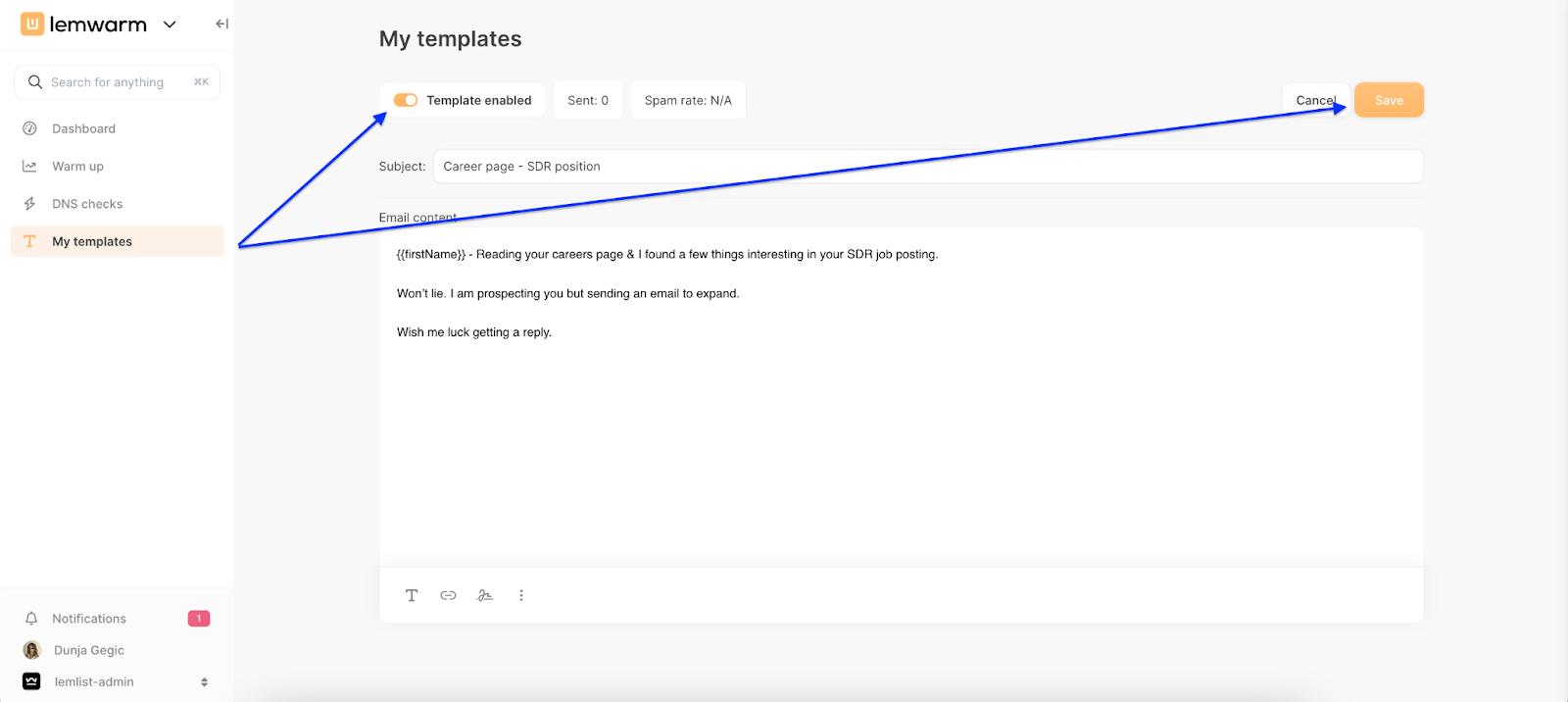Click the lemwarm logo icon

[32, 25]
